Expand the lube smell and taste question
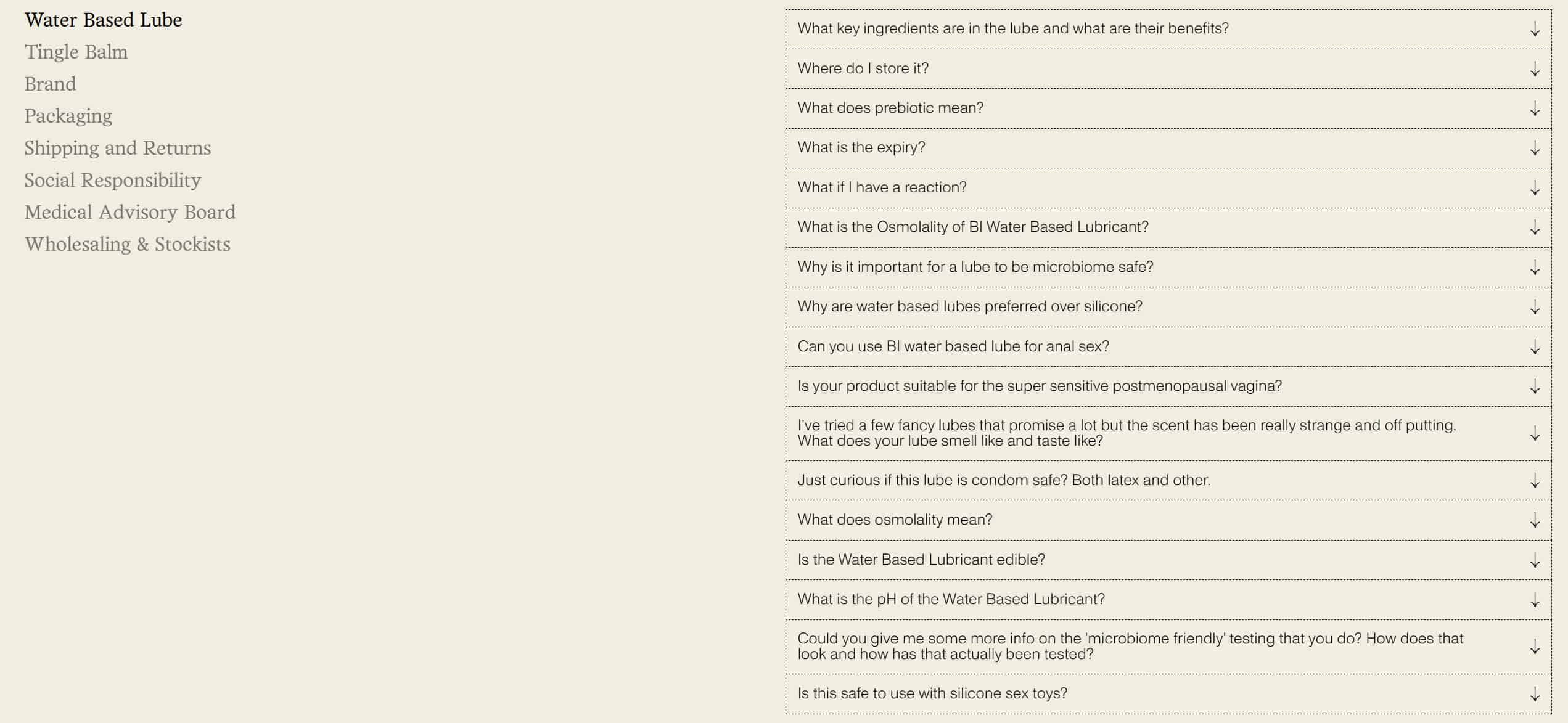This screenshot has width=1568, height=723. tap(1168, 433)
